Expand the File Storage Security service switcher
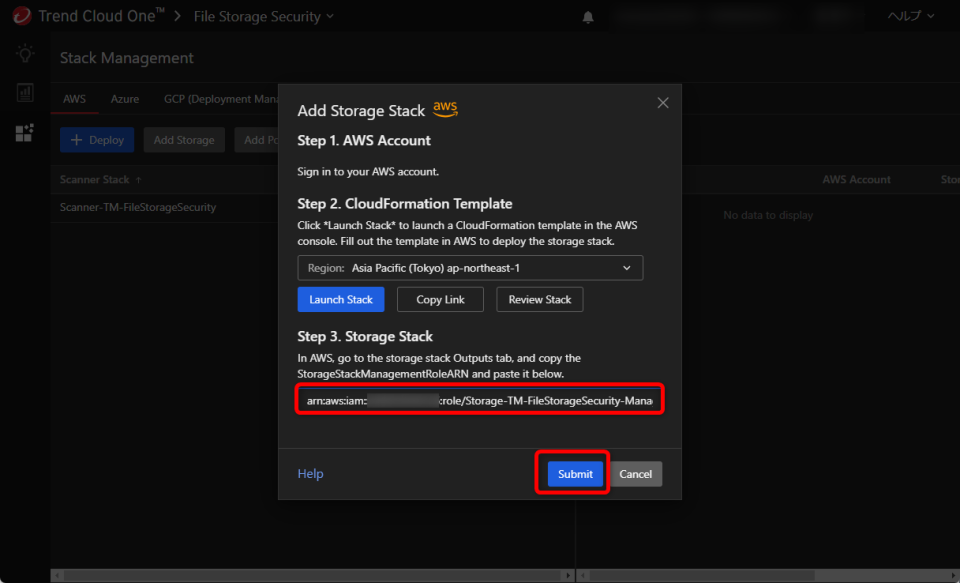This screenshot has height=583, width=960. pyautogui.click(x=333, y=16)
